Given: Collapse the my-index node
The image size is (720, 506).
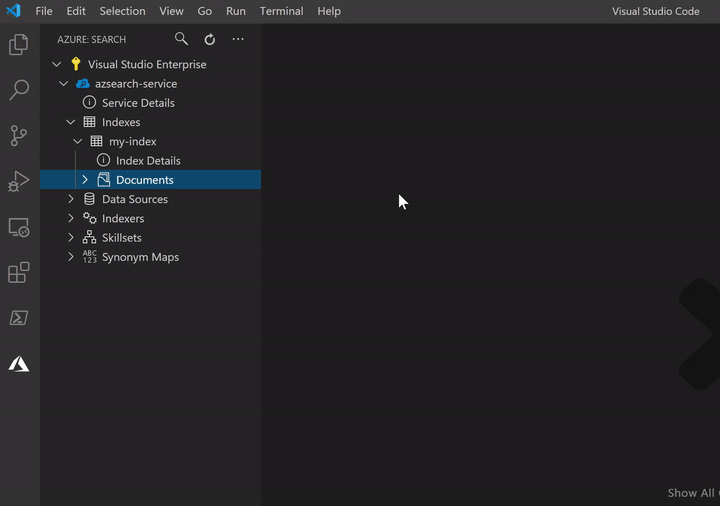Looking at the screenshot, I should (78, 141).
